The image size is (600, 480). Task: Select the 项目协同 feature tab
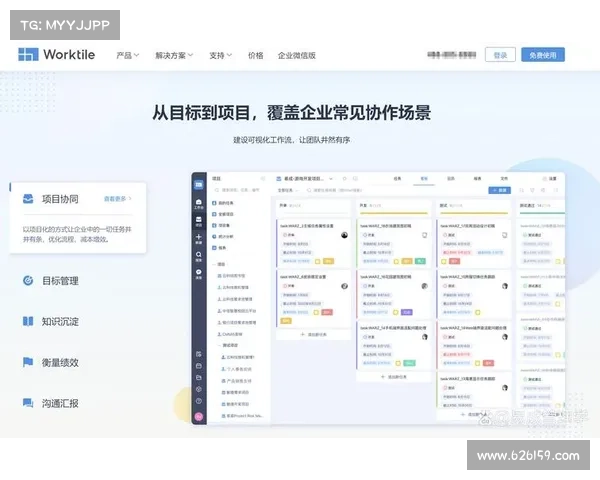pyautogui.click(x=78, y=218)
